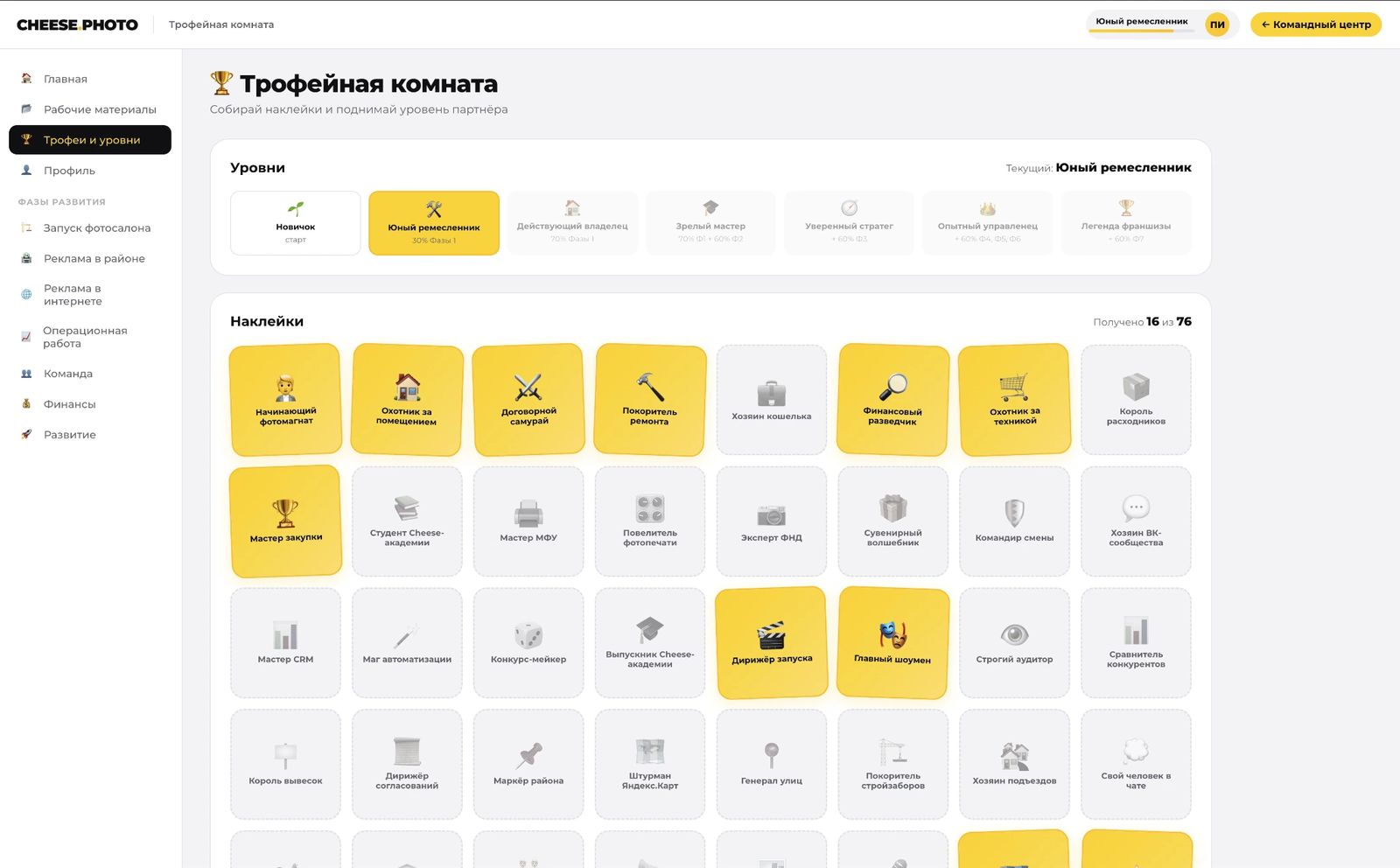This screenshot has height=868, width=1400.
Task: Click the Мастер МФУ printer sticker
Action: pos(528,521)
